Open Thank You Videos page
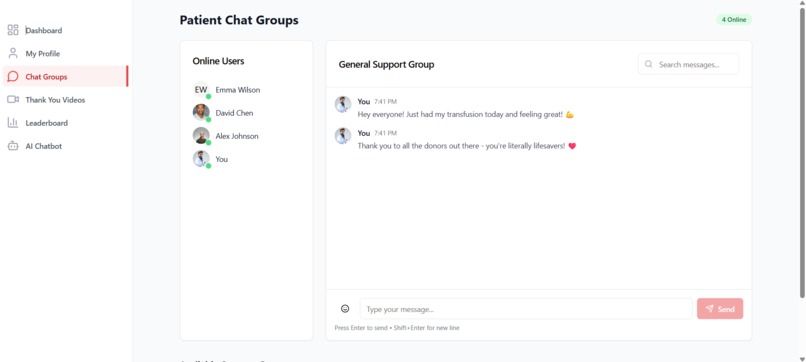The image size is (806, 362). click(65, 100)
